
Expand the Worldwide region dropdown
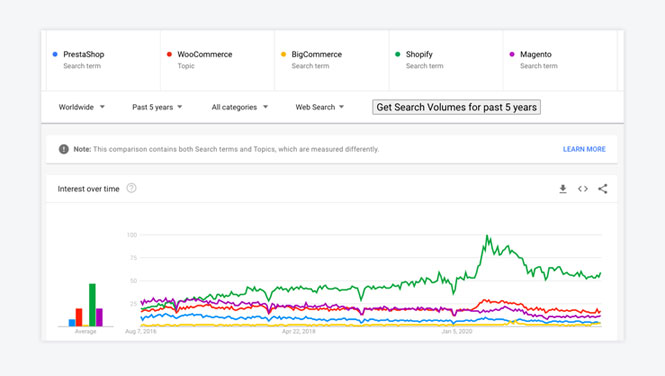coord(81,107)
